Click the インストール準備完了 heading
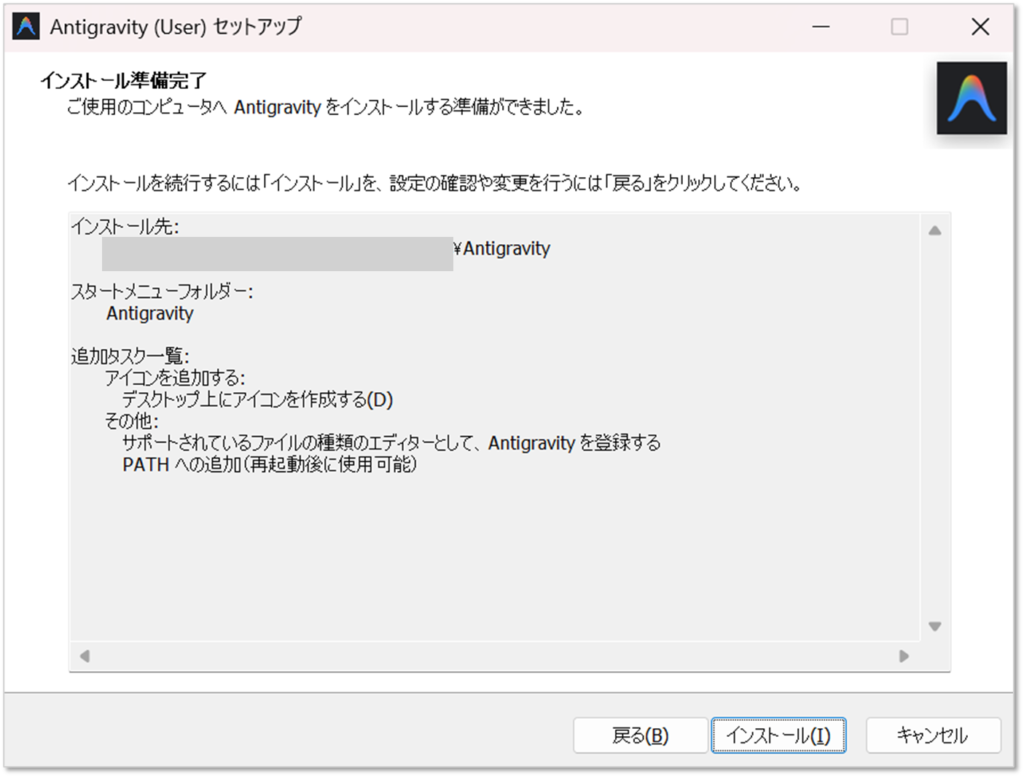Viewport: 1024px width, 777px height. click(x=125, y=79)
